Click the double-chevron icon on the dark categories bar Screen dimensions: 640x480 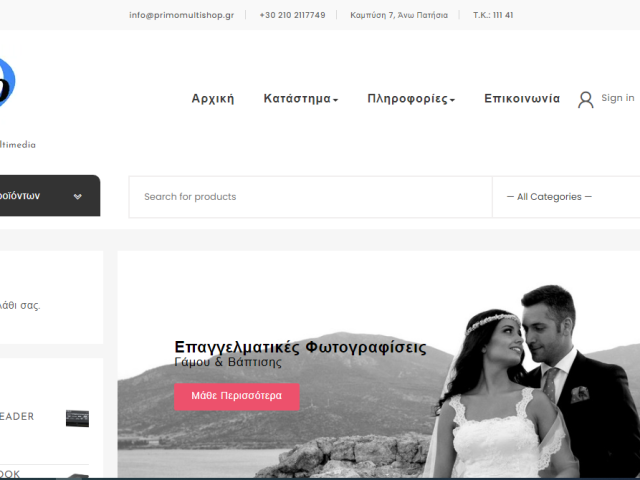pyautogui.click(x=77, y=197)
